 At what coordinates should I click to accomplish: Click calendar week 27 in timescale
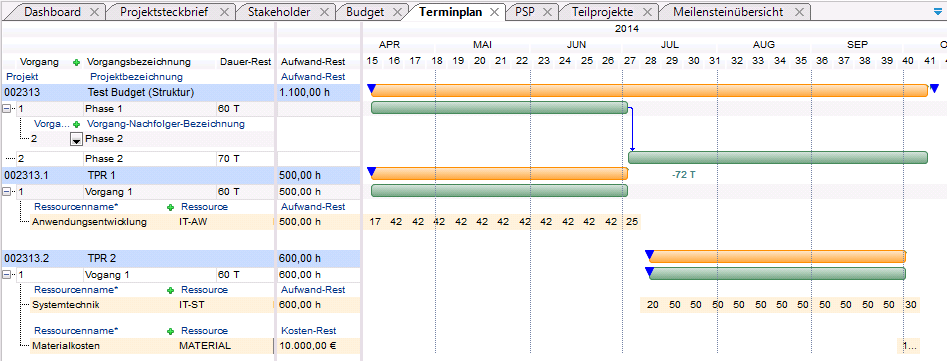(x=630, y=61)
